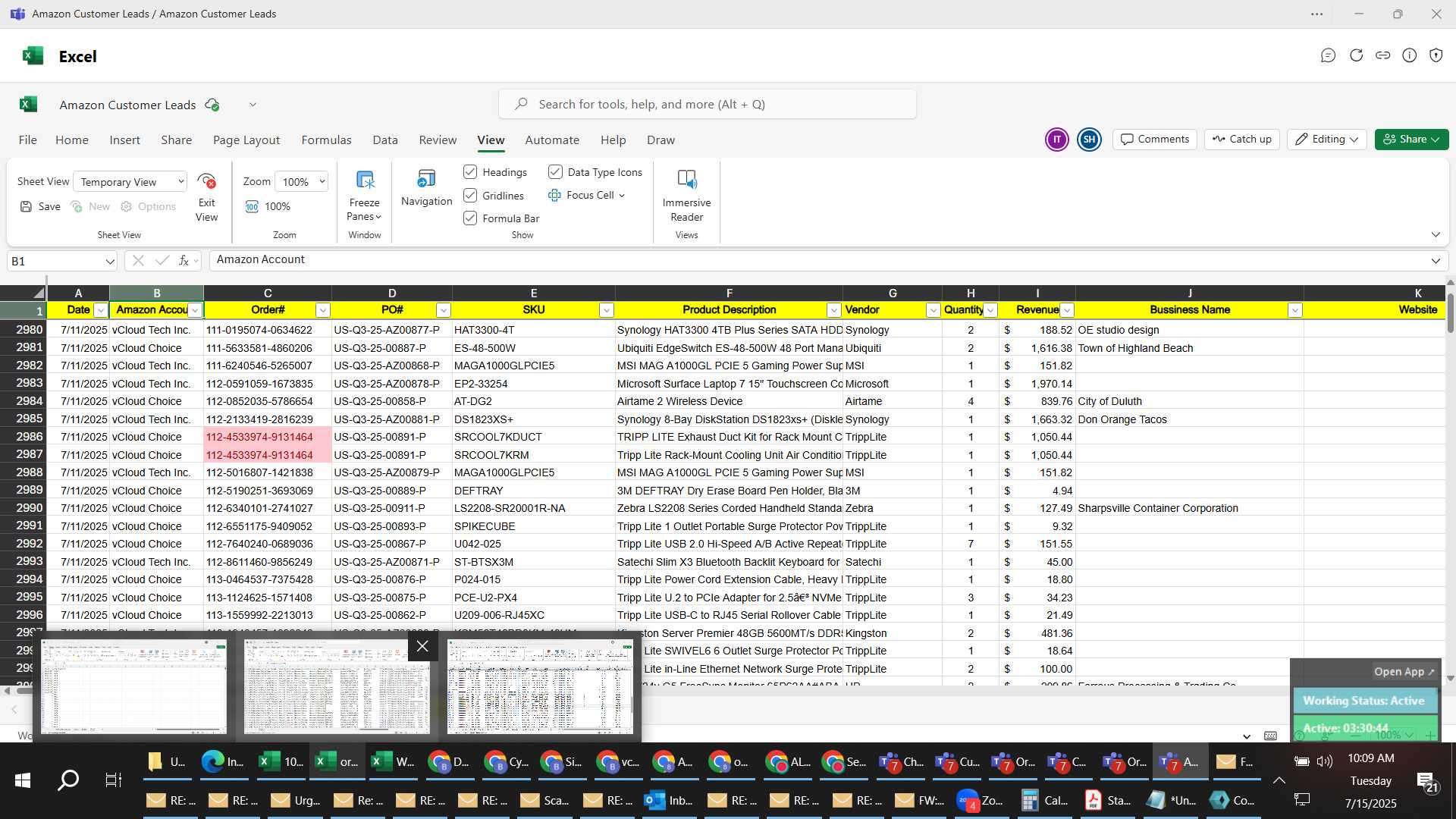Image resolution: width=1456 pixels, height=819 pixels.
Task: Open the about tab info icon
Action: (x=1409, y=55)
